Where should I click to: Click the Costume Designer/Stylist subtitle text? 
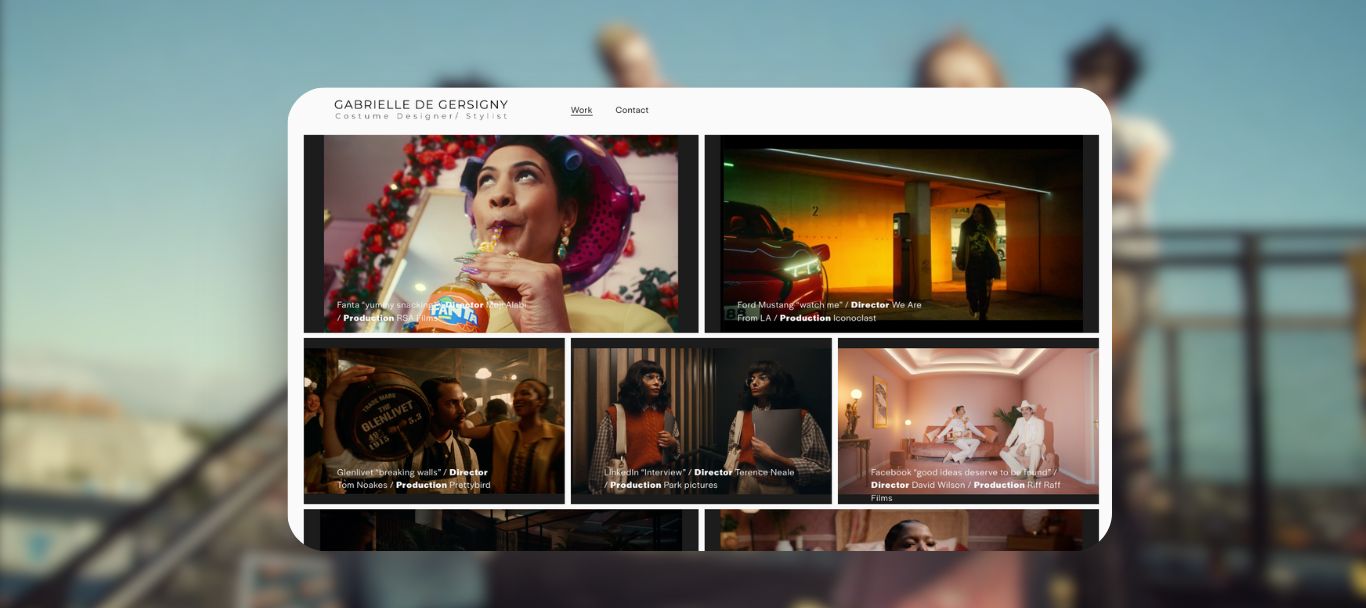click(420, 117)
